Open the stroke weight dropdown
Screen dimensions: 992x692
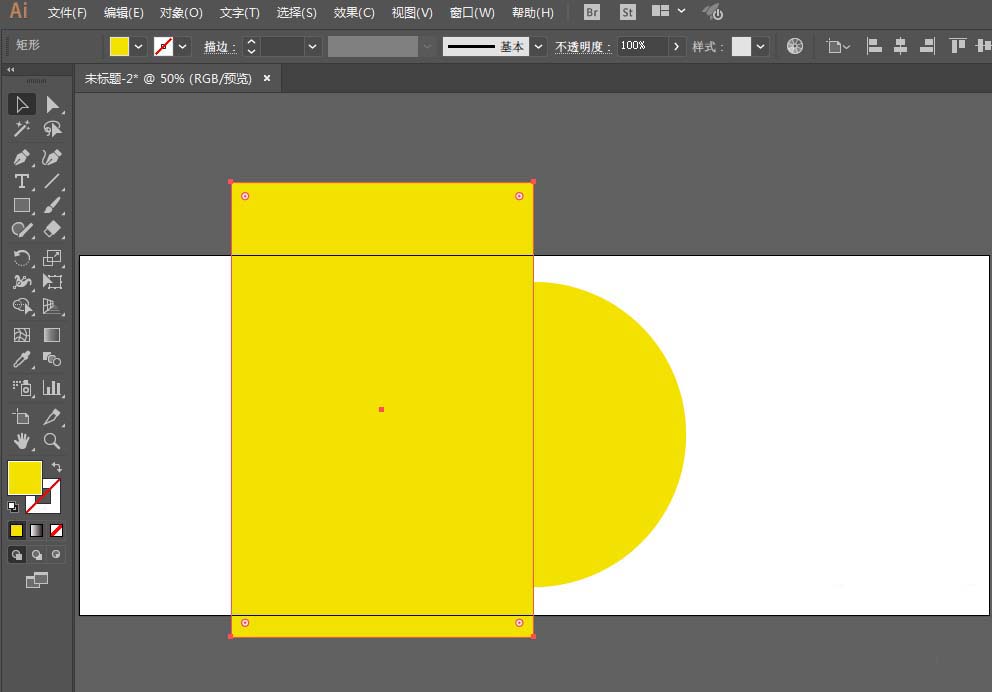point(313,46)
